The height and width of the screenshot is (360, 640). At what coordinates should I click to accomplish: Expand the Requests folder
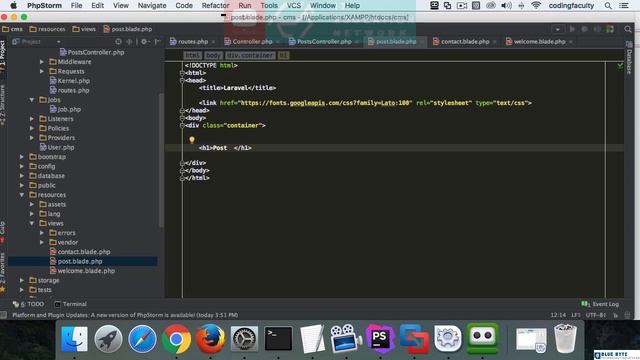42,71
